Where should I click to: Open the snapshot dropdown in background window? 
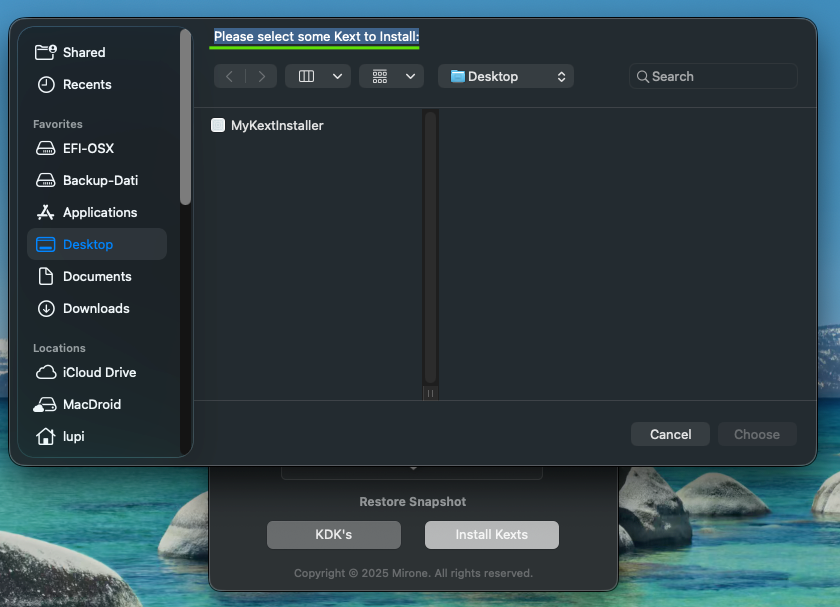[x=412, y=472]
